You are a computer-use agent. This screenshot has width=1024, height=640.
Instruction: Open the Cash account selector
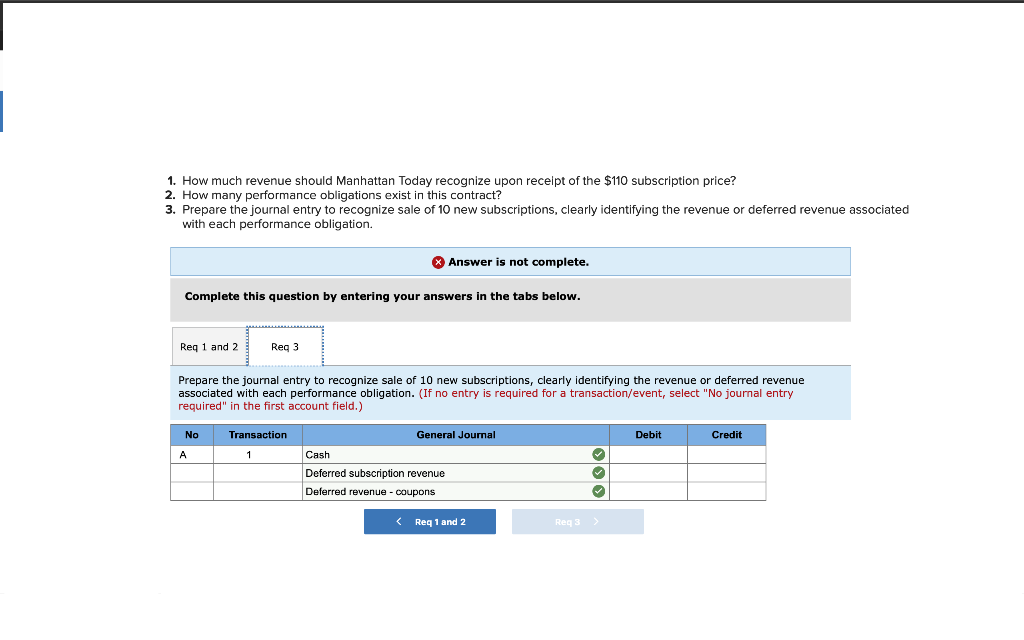click(450, 454)
